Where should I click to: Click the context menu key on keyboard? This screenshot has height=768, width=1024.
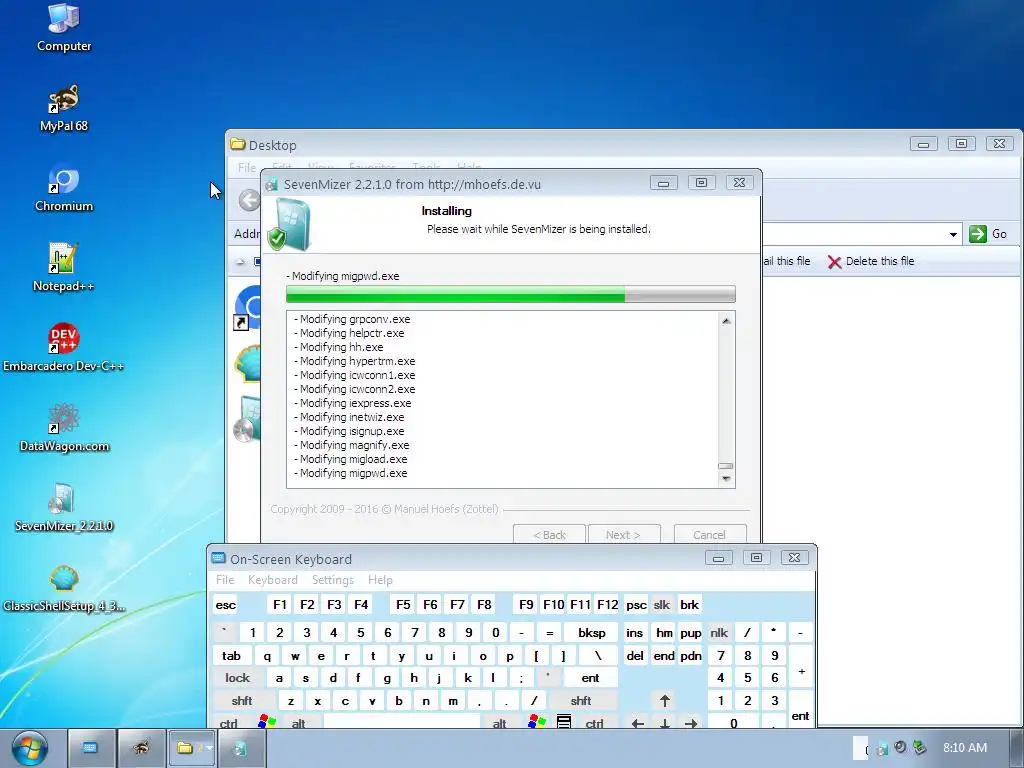564,722
